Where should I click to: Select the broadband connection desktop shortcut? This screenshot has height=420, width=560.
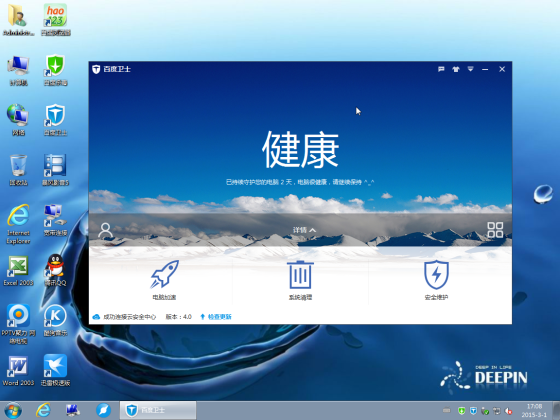55,220
